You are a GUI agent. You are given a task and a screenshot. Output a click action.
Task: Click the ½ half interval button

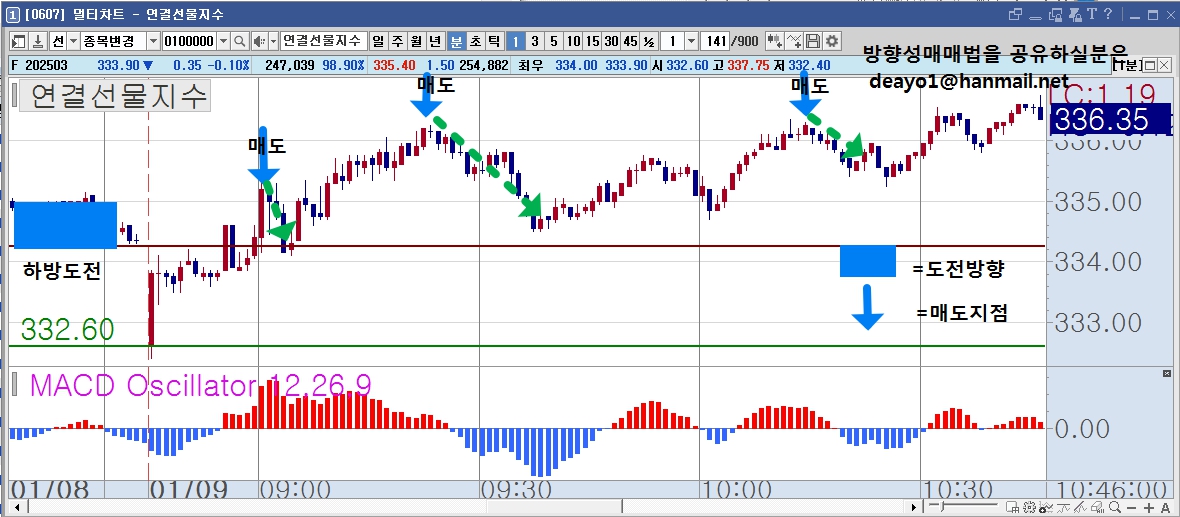(649, 41)
